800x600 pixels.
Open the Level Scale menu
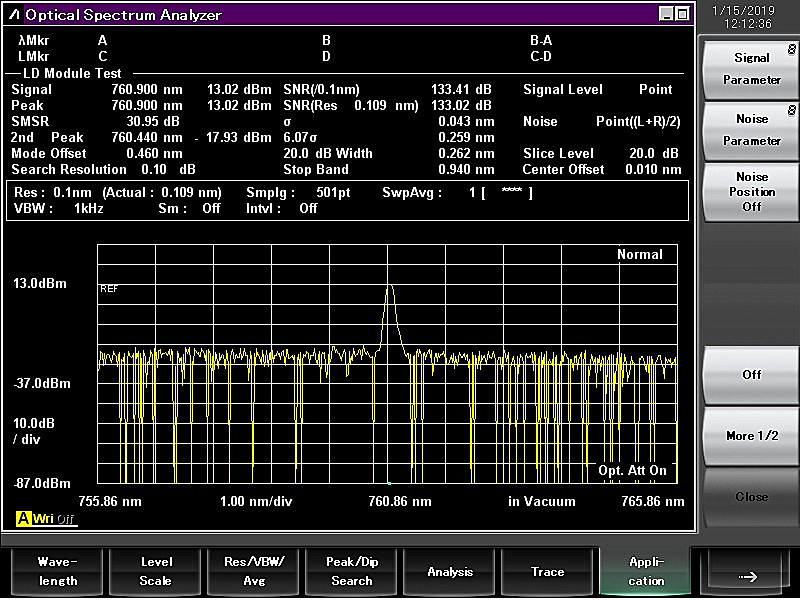coord(155,571)
